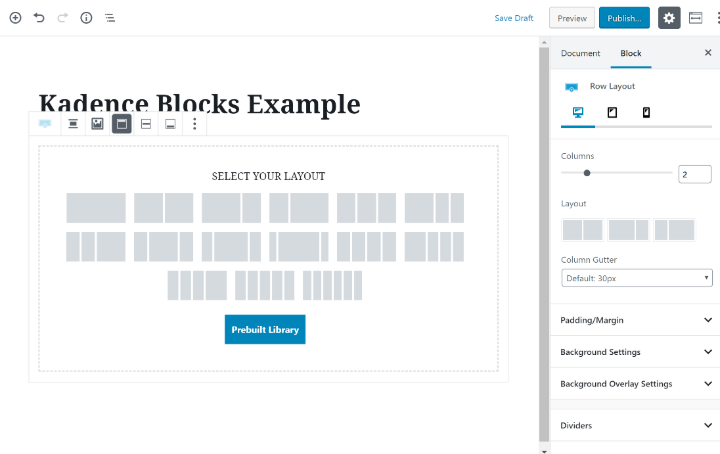Expand Background Overlay Settings panel

(636, 384)
